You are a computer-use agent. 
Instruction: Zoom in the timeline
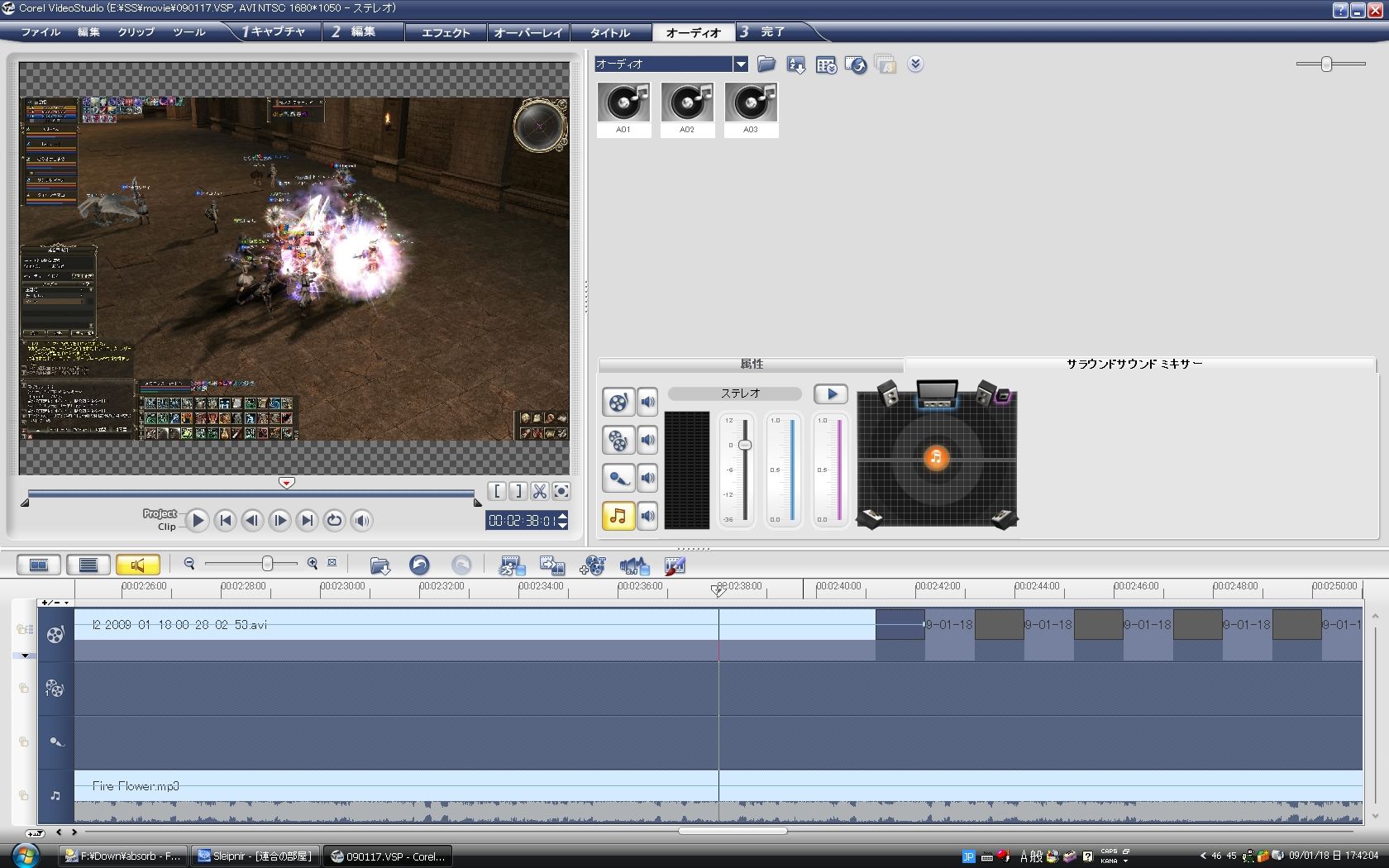point(313,563)
